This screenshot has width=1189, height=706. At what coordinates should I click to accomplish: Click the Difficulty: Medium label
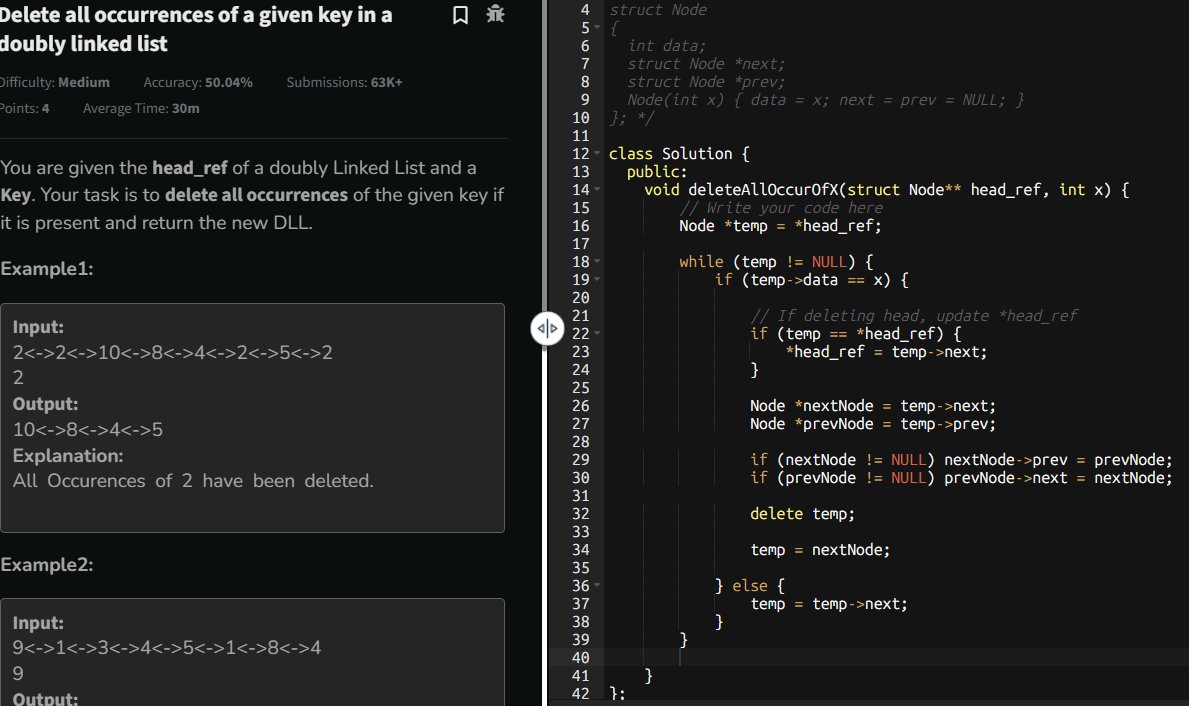point(48,82)
